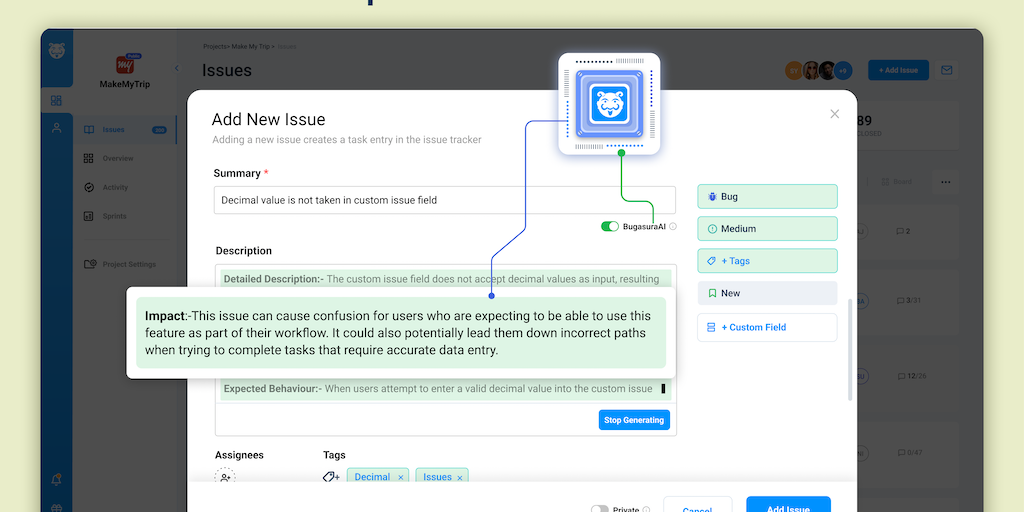Collapse the sidebar using the chevron arrow

tap(176, 68)
